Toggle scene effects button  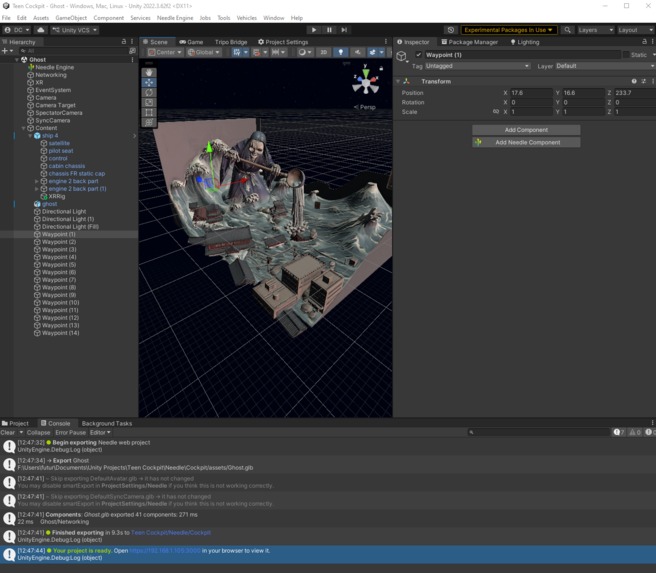[372, 52]
